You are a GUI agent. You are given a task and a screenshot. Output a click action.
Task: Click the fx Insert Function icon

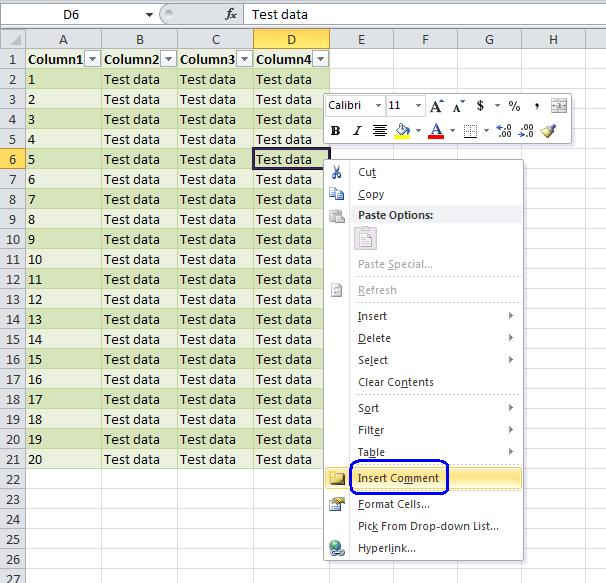tap(231, 14)
